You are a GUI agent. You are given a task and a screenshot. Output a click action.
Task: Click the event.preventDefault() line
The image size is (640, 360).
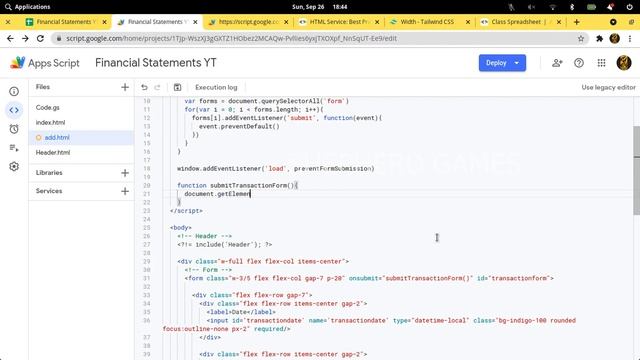[x=239, y=126]
